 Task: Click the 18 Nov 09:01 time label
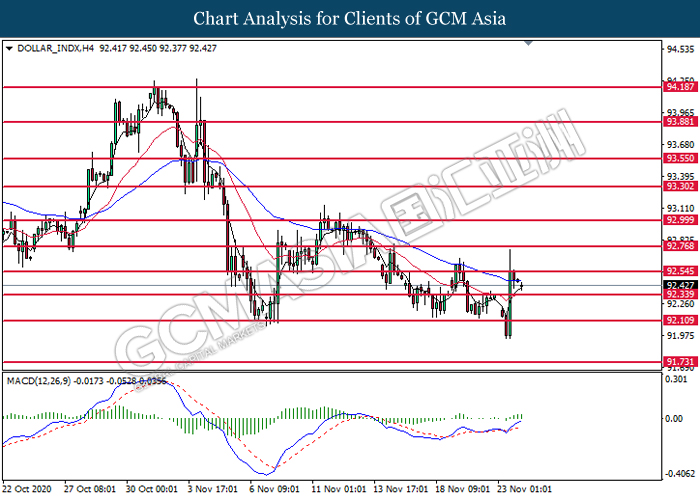tap(462, 489)
